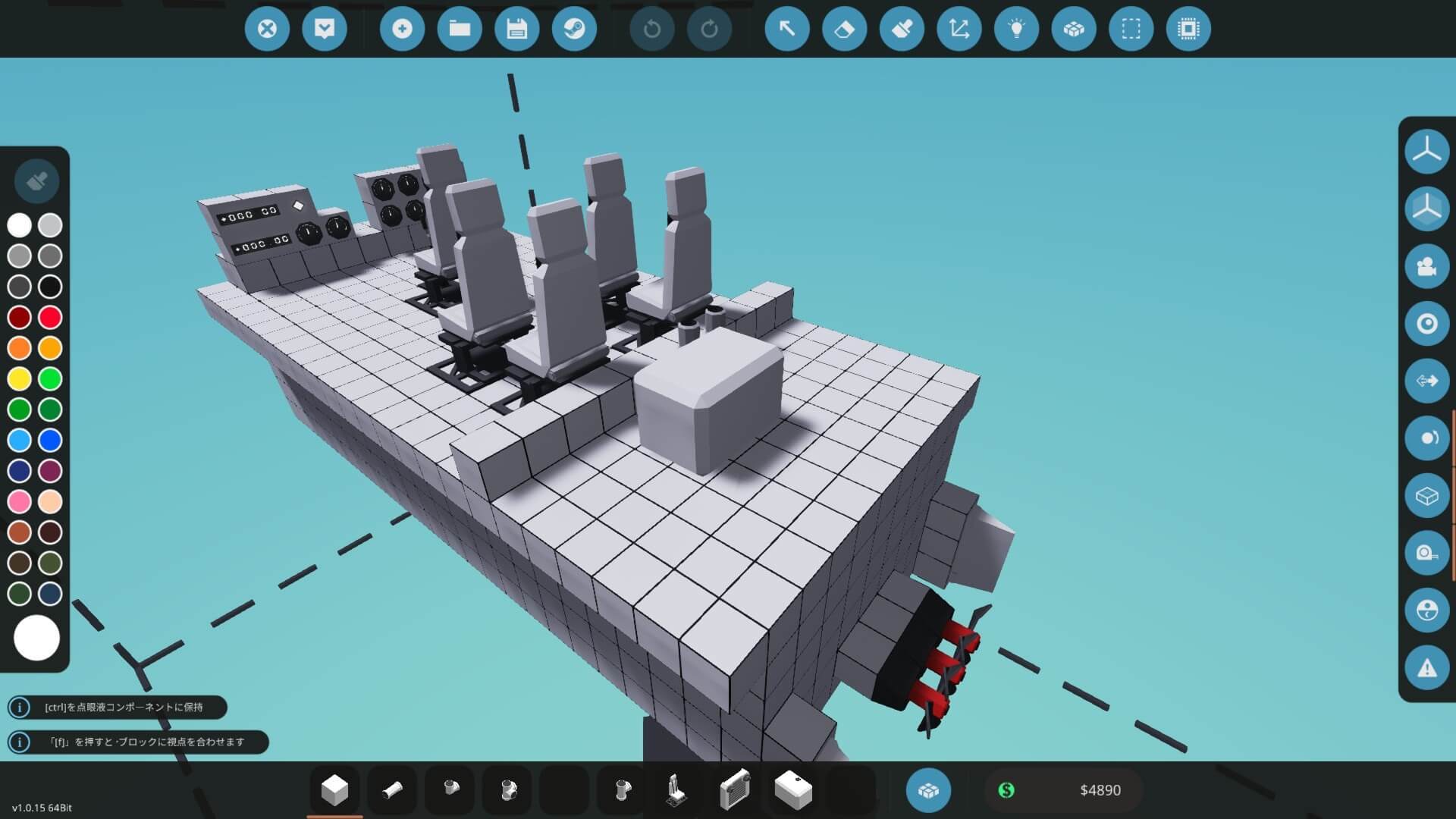Toggle the mirror symmetry arrows
The height and width of the screenshot is (819, 1456).
1426,381
